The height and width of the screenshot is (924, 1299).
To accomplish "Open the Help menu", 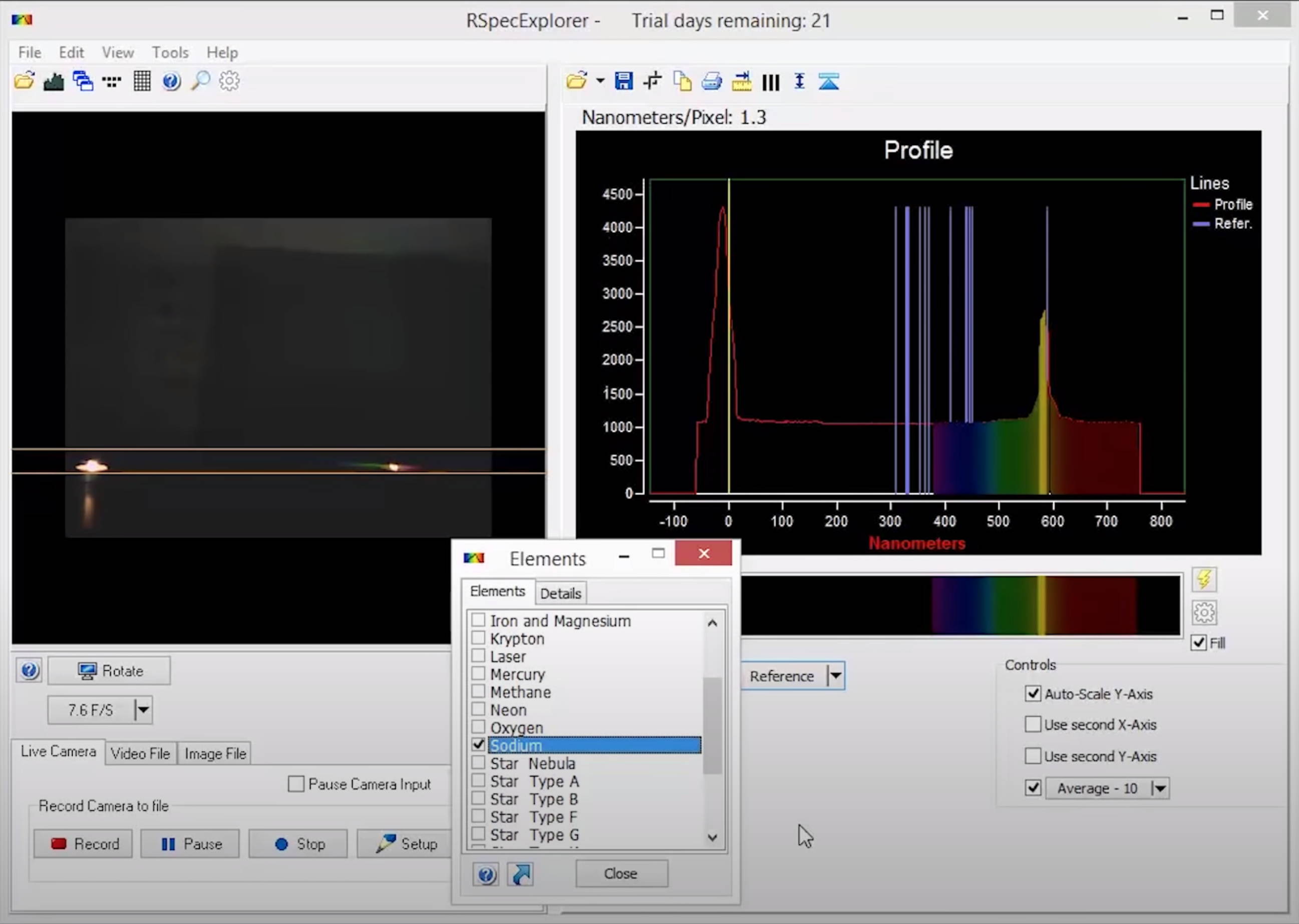I will [222, 53].
